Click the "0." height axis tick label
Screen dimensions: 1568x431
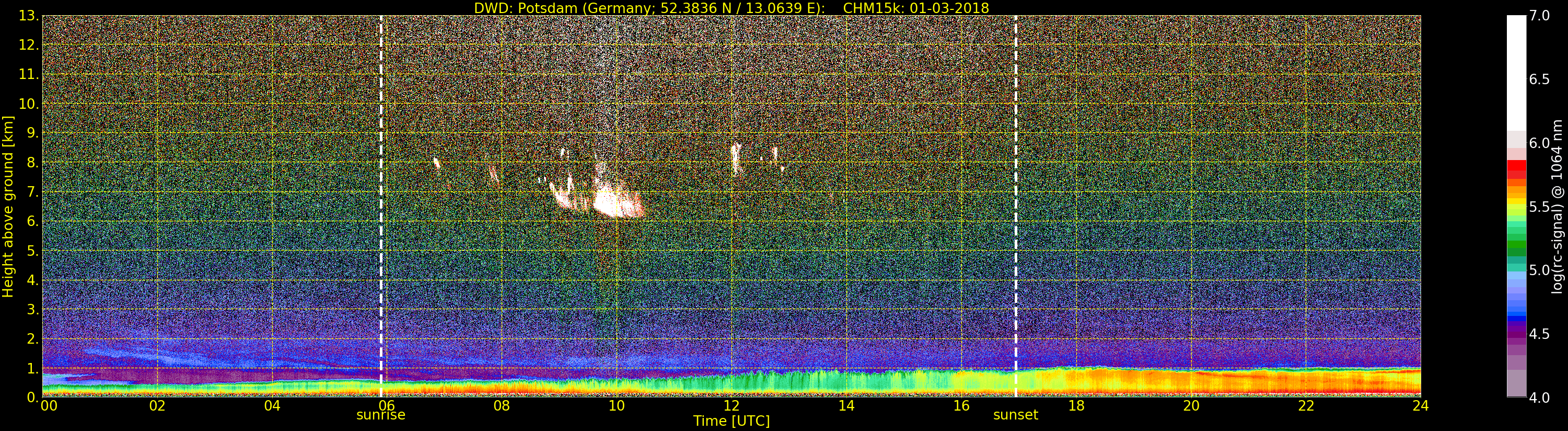tap(33, 397)
